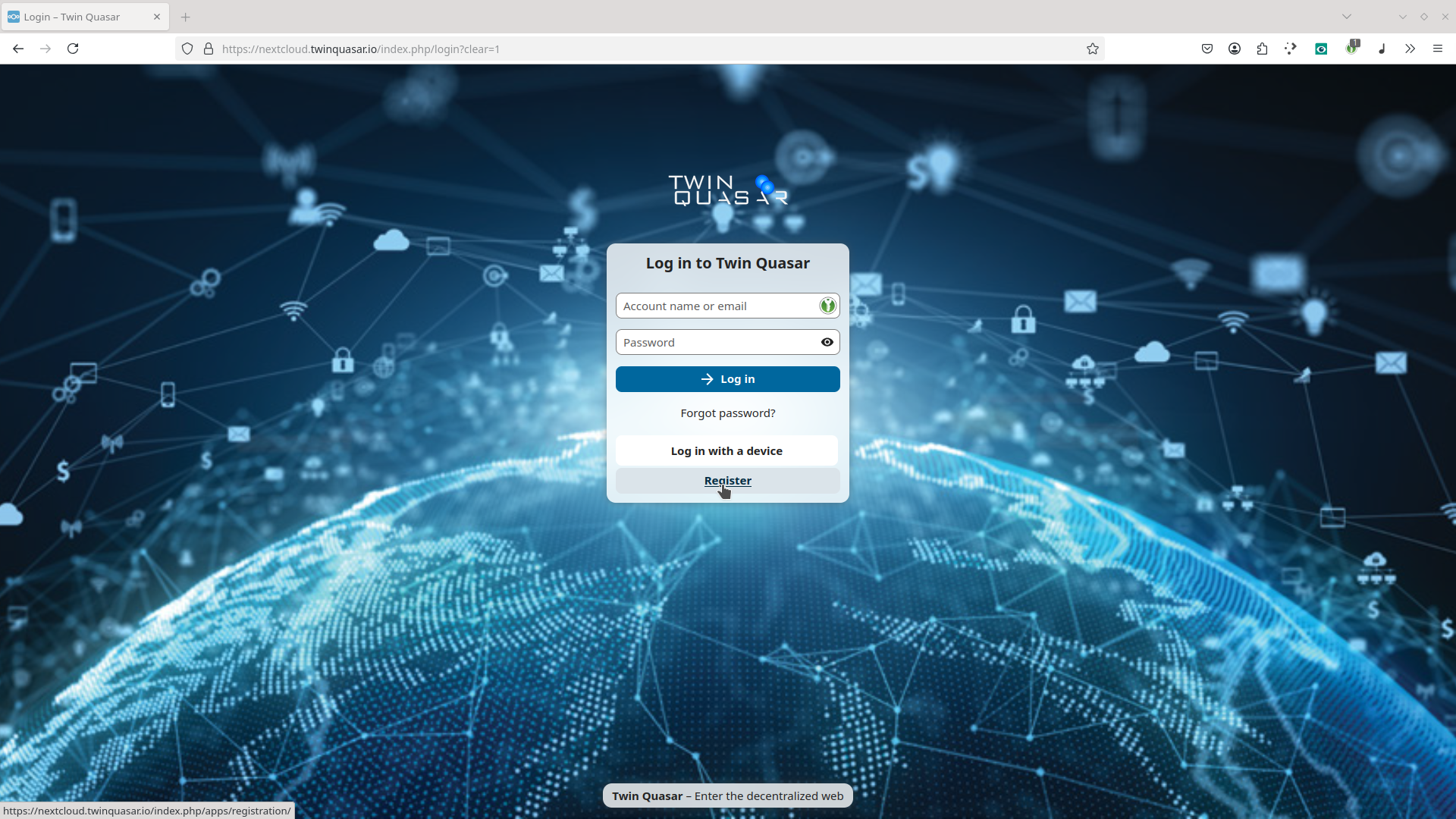Viewport: 1456px width, 819px height.
Task: Click the forward navigation arrow
Action: [x=45, y=49]
